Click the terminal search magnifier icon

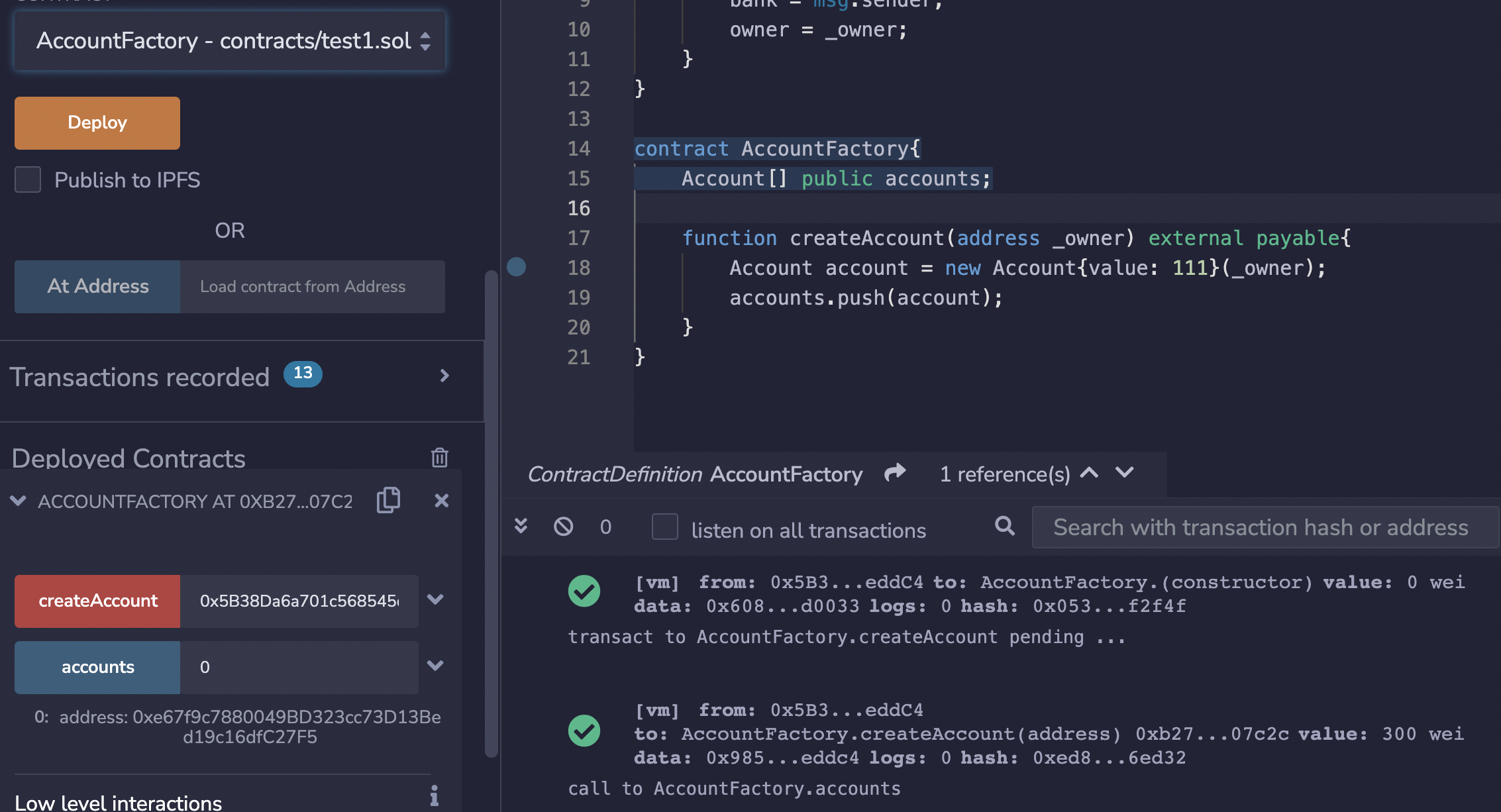[1004, 527]
